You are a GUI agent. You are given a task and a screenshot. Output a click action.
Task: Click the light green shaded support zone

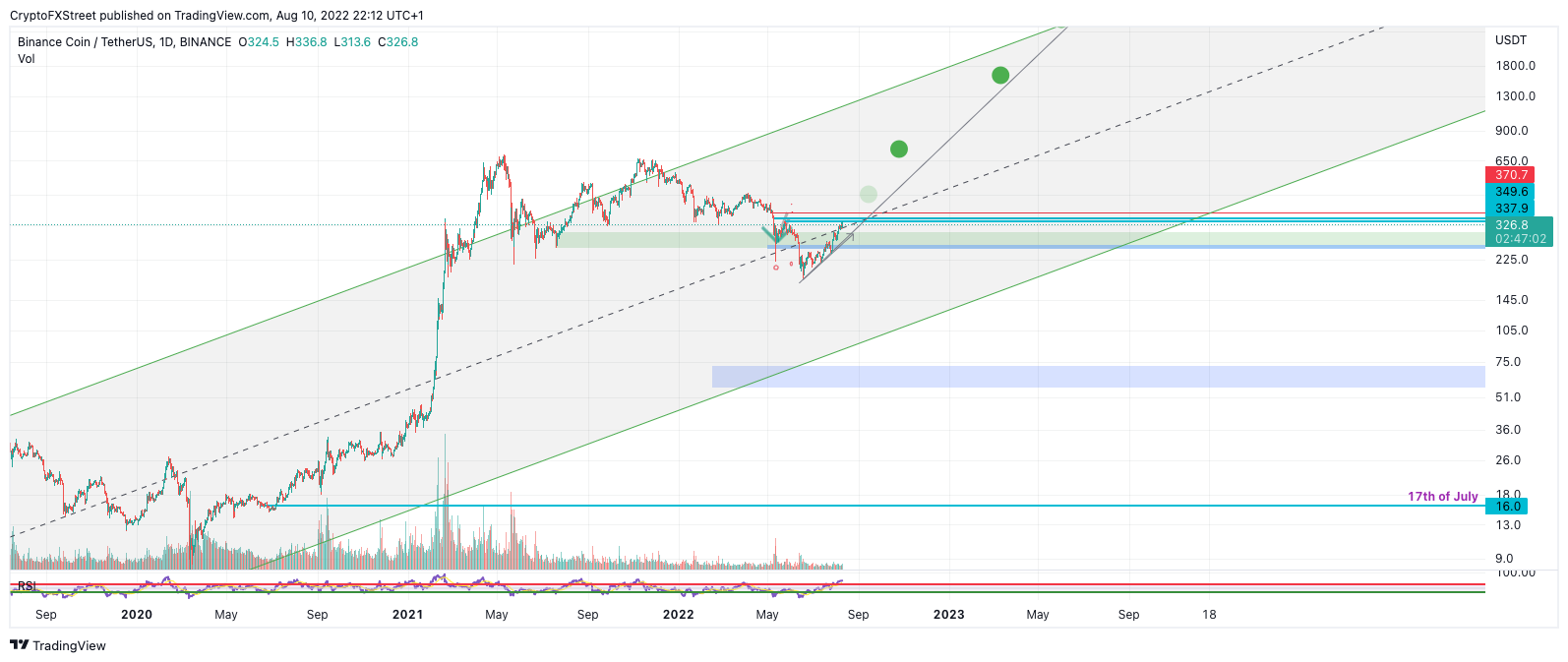tap(1020, 239)
